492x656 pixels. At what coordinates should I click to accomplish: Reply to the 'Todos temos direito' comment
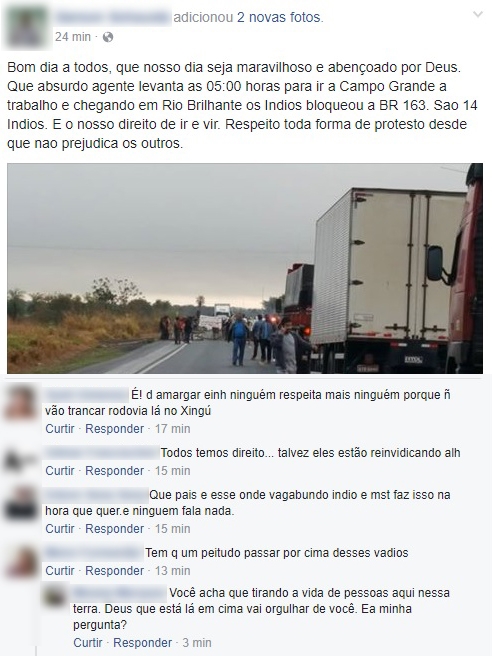click(115, 471)
